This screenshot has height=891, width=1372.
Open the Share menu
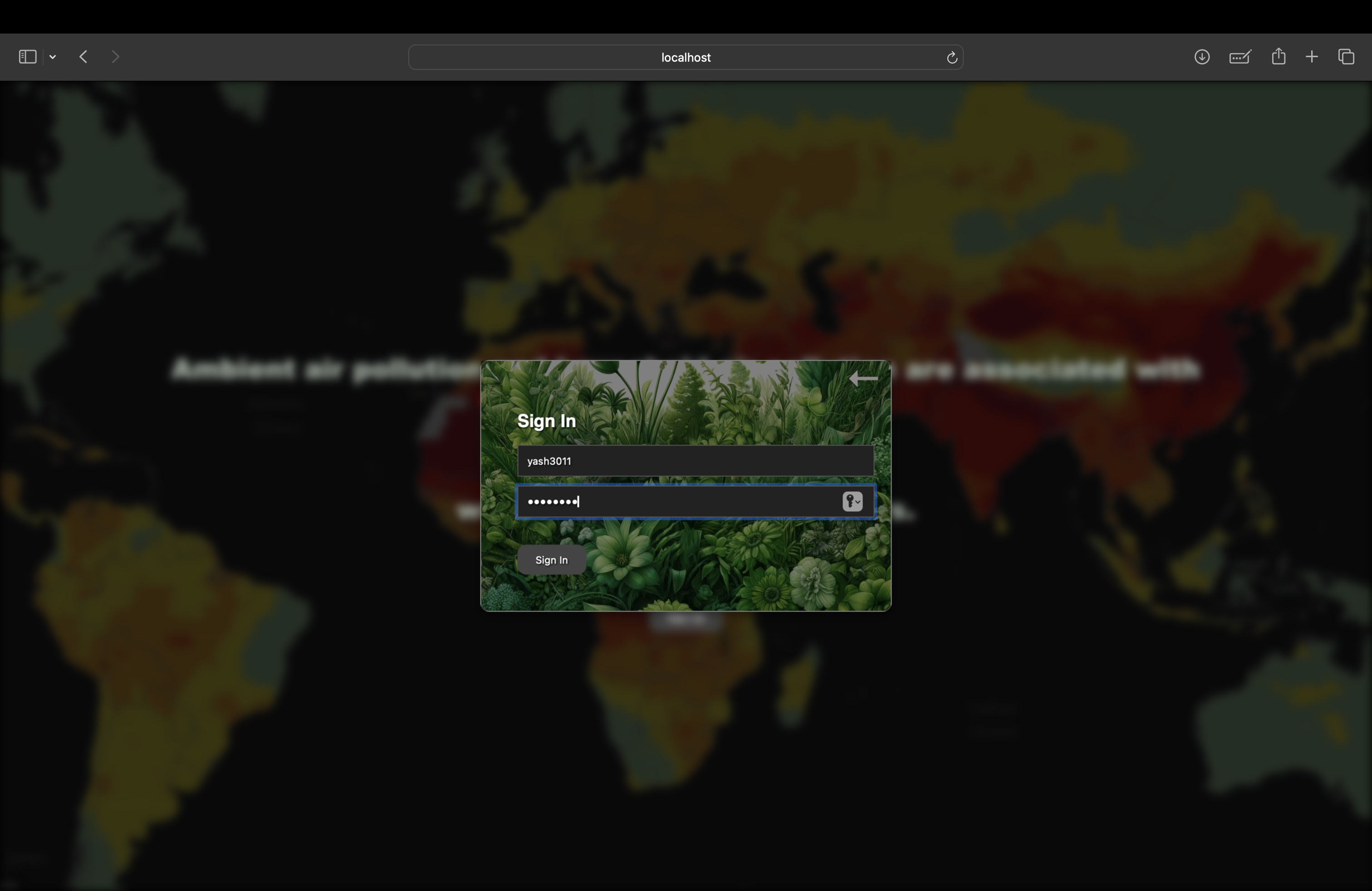[x=1278, y=56]
